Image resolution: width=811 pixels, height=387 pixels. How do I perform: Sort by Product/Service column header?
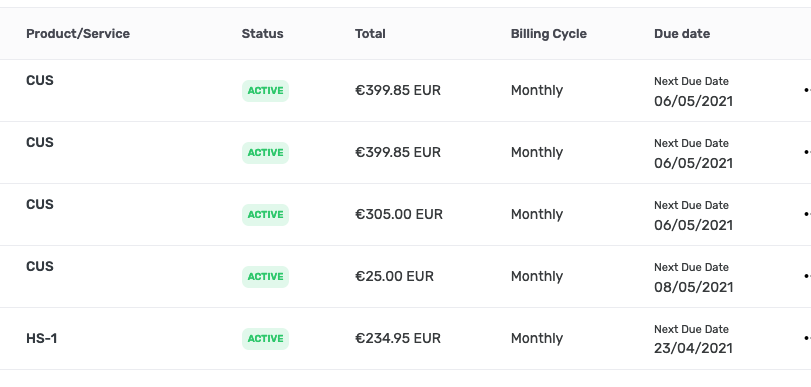pyautogui.click(x=78, y=34)
